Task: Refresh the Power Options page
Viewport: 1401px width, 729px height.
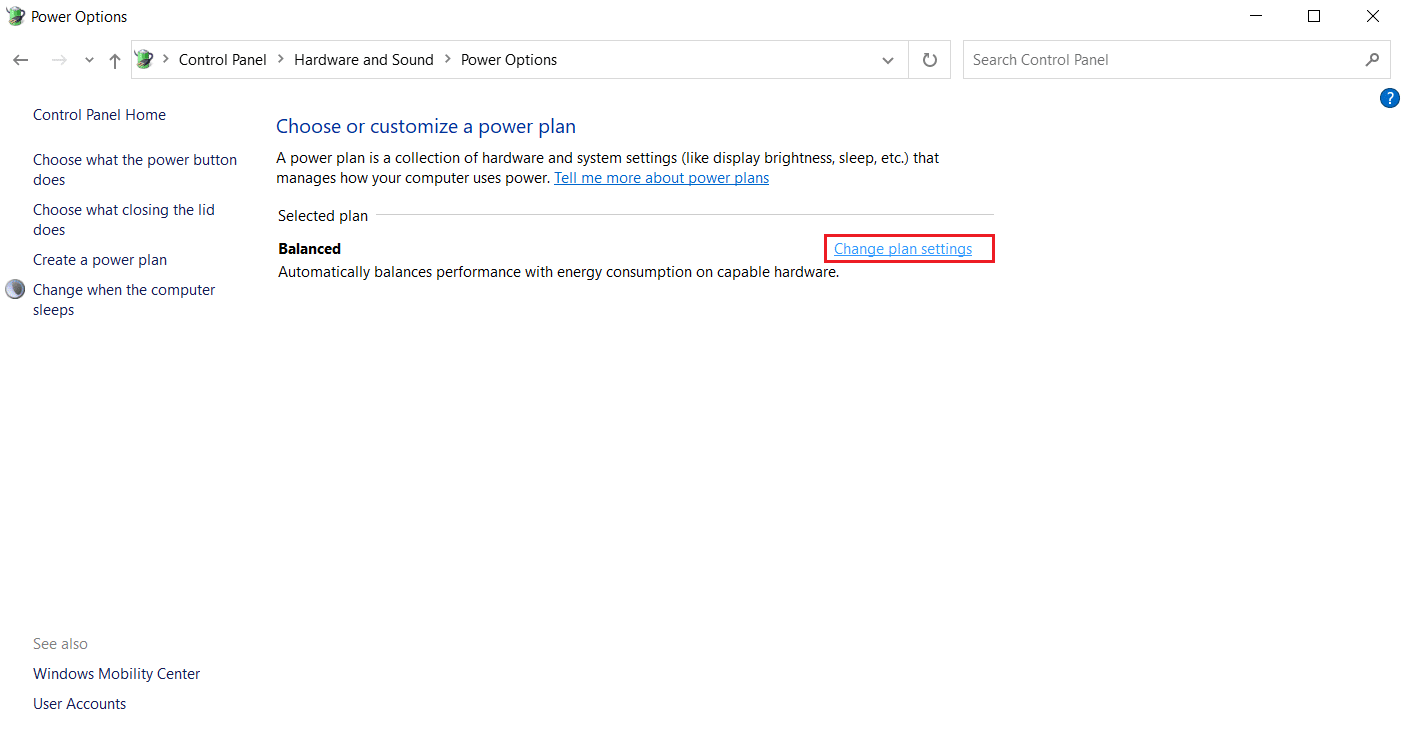Action: (930, 60)
